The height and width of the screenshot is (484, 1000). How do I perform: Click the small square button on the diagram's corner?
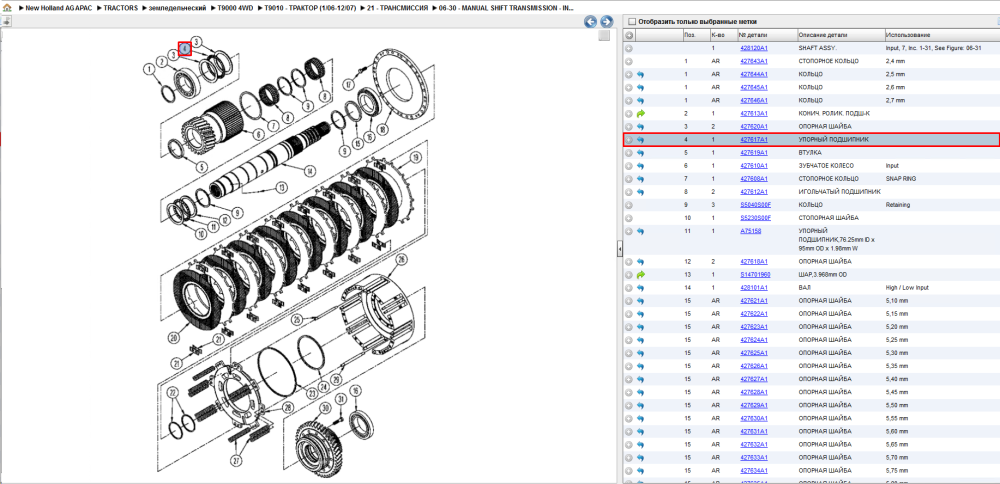pyautogui.click(x=603, y=36)
